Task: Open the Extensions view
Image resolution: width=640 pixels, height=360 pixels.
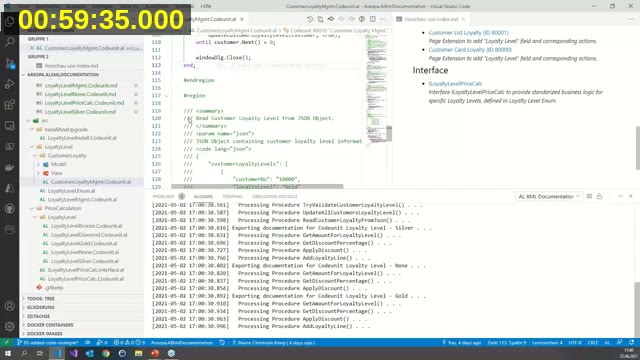Action: pyautogui.click(x=9, y=105)
